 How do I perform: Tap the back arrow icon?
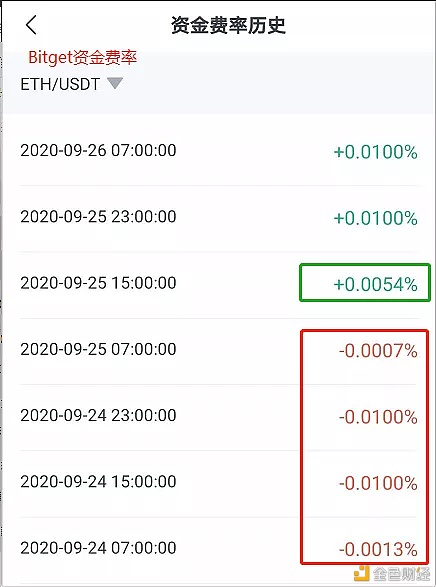click(x=31, y=25)
